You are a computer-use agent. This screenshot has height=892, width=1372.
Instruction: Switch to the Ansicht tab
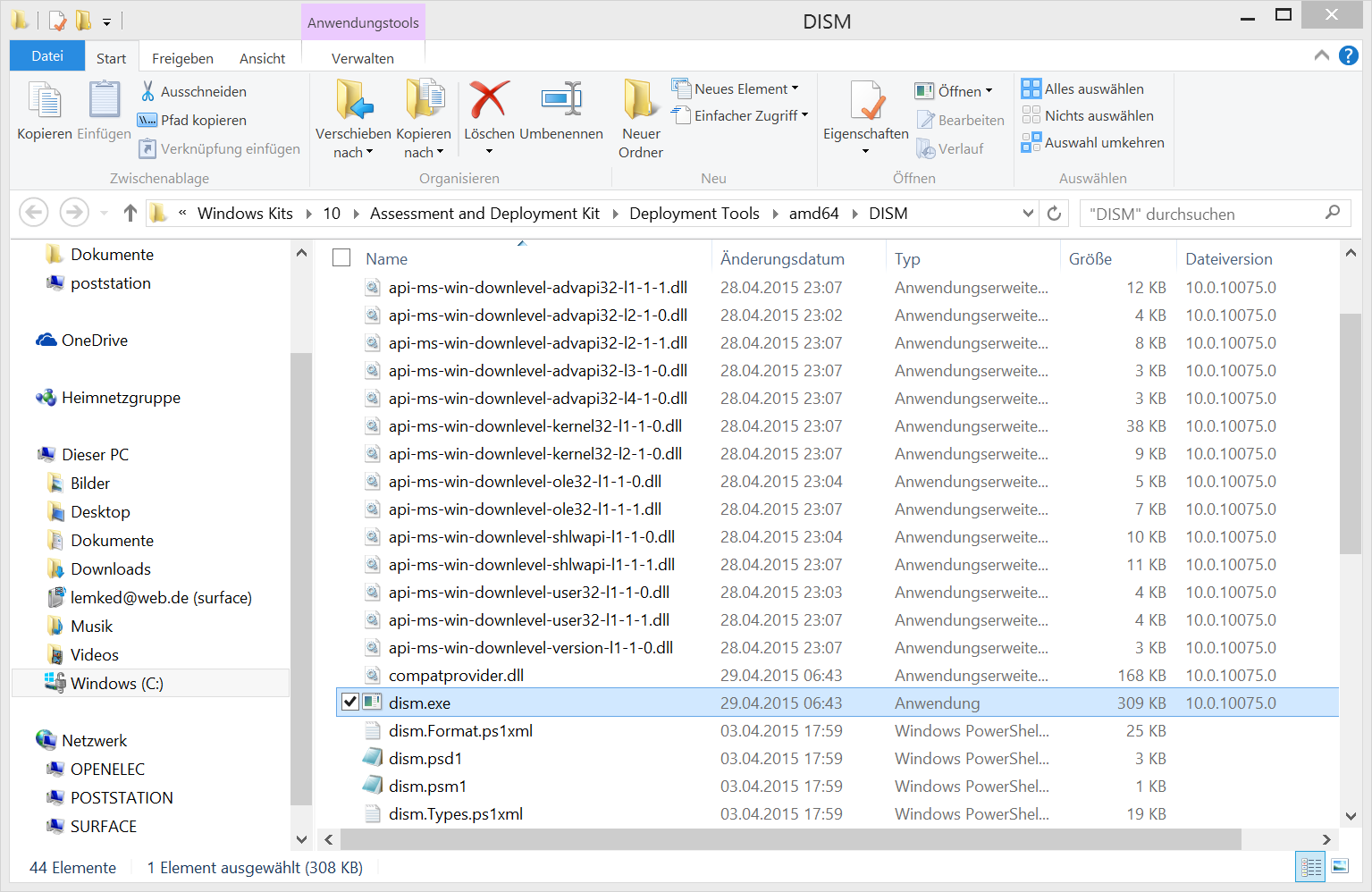point(263,58)
